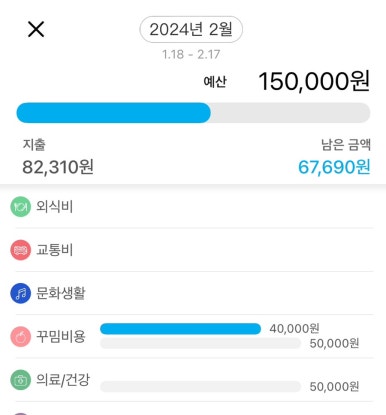Select the 꾸밈비용 category label
The width and height of the screenshot is (386, 415).
[61, 336]
